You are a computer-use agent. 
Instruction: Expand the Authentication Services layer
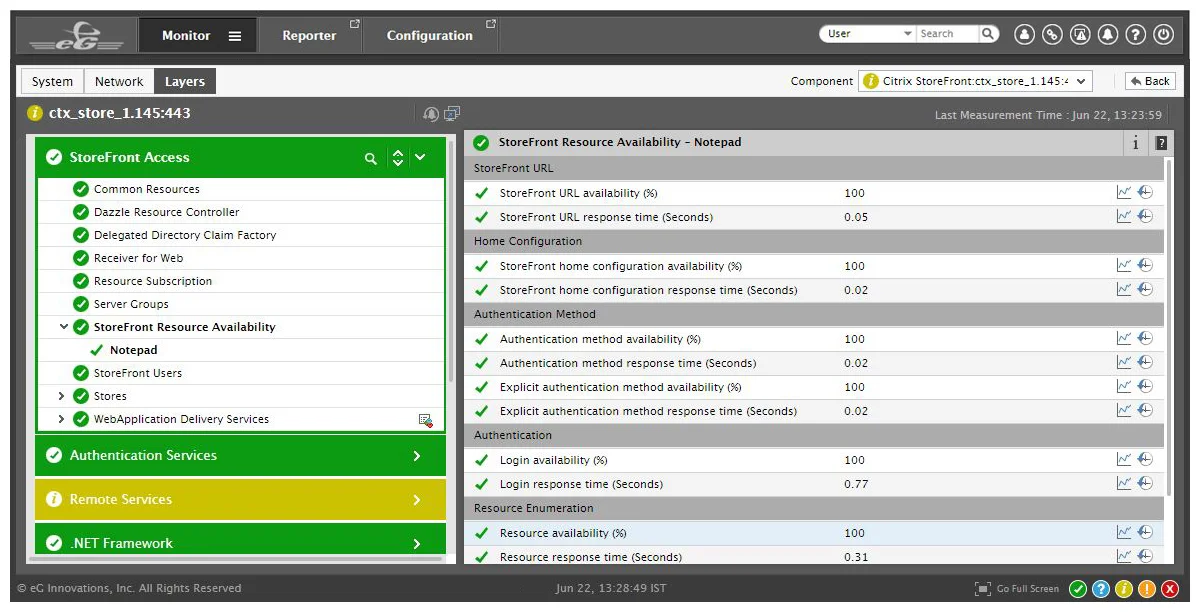(x=417, y=456)
